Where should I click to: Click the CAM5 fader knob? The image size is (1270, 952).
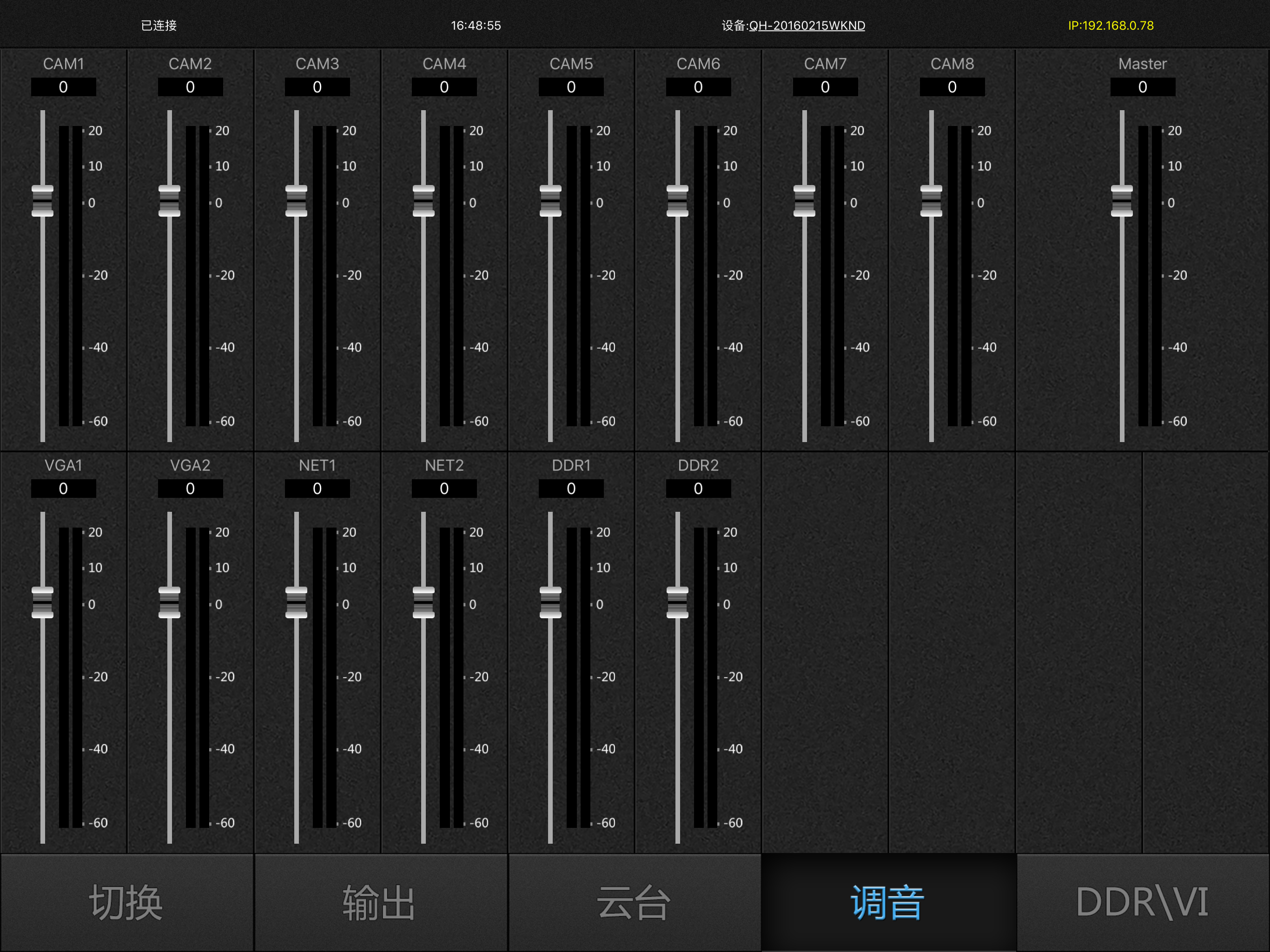(x=550, y=201)
